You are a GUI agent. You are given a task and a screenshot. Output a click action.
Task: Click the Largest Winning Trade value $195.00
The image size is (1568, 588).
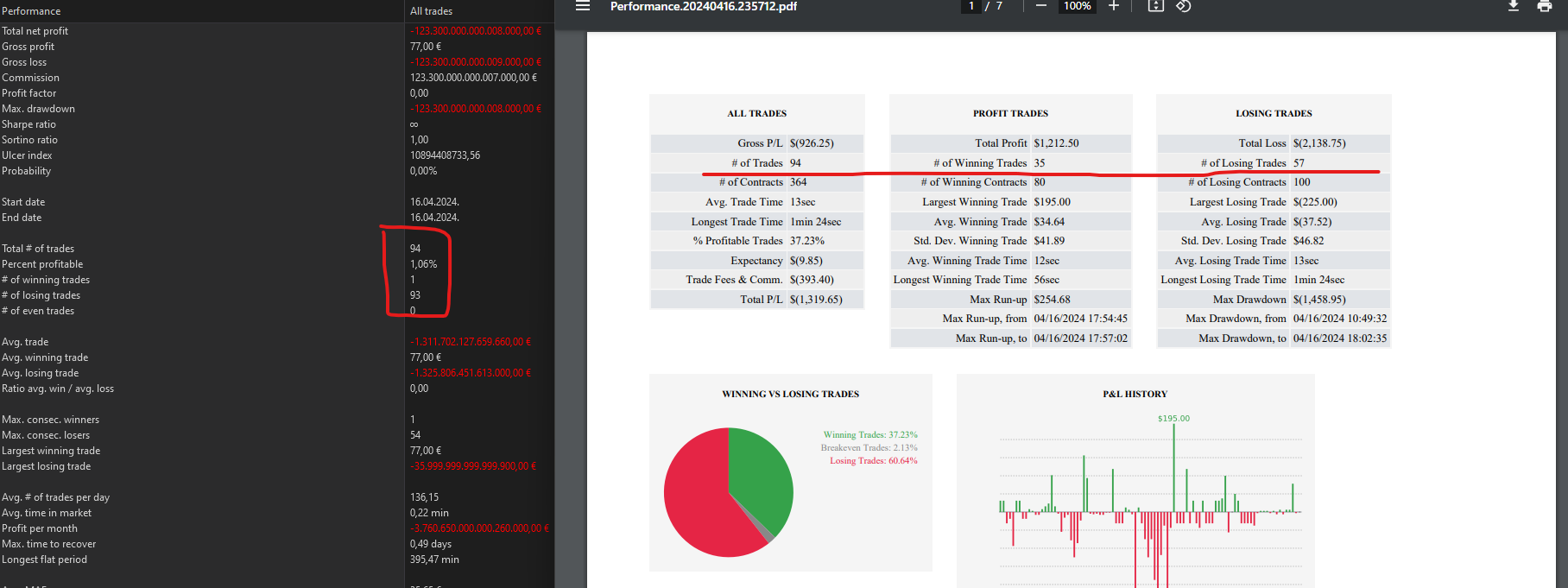point(1053,202)
